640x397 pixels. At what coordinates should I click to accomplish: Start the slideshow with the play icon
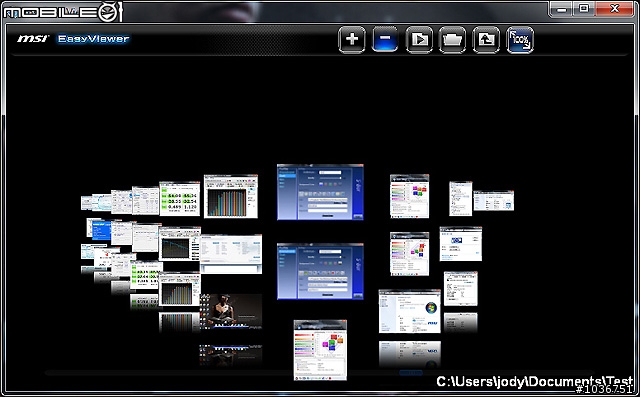pyautogui.click(x=419, y=40)
